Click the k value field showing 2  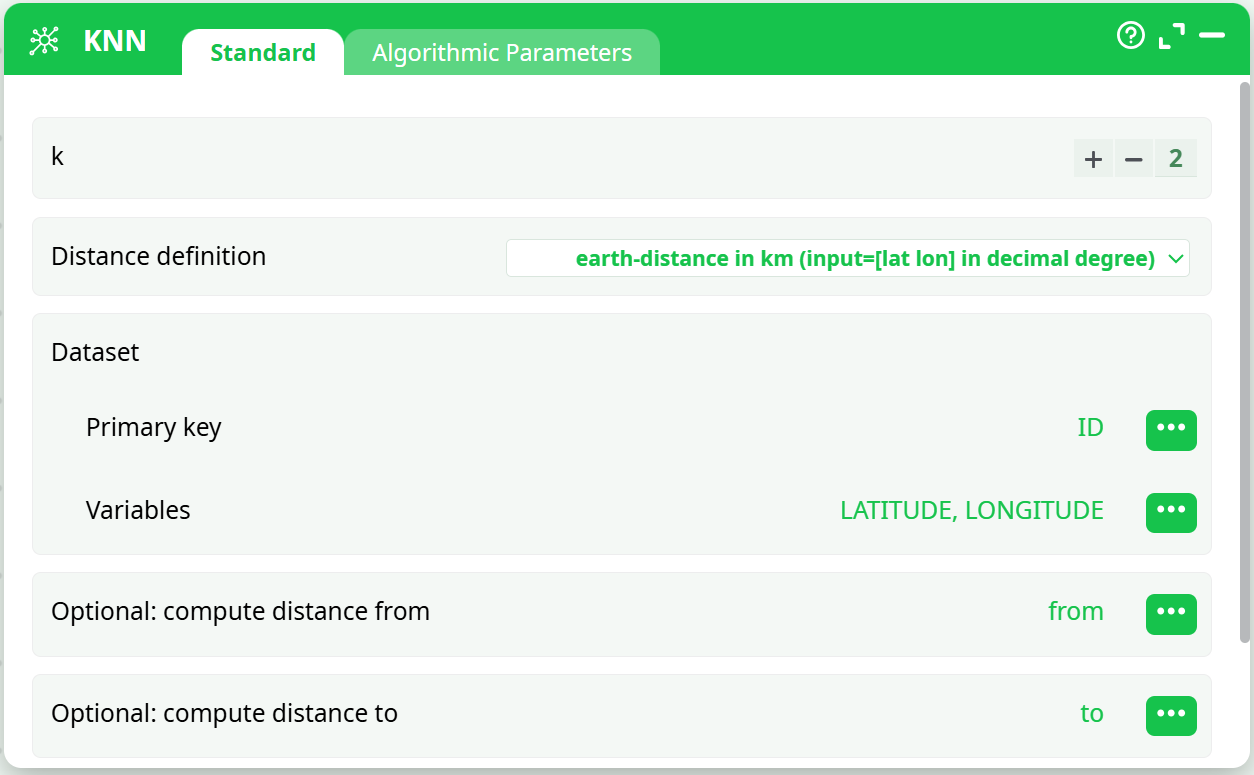pos(1175,159)
